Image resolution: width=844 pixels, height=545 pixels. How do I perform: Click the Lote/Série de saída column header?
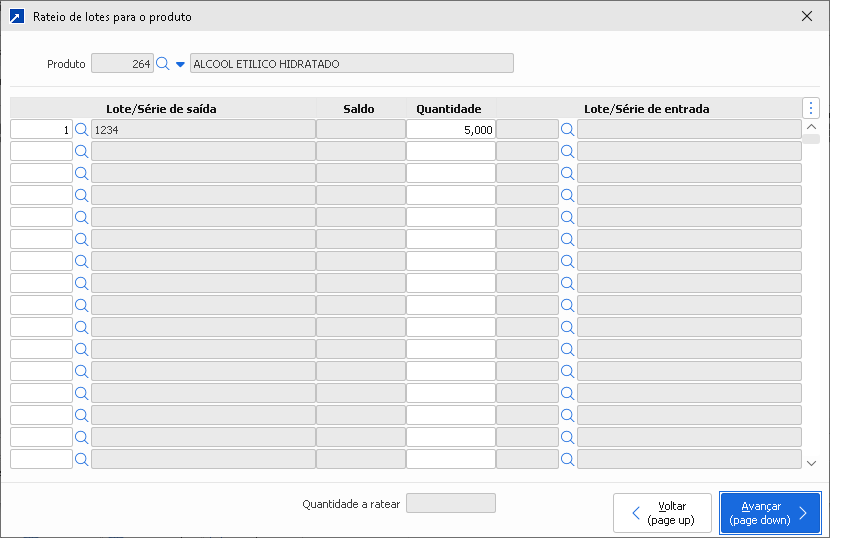[161, 108]
